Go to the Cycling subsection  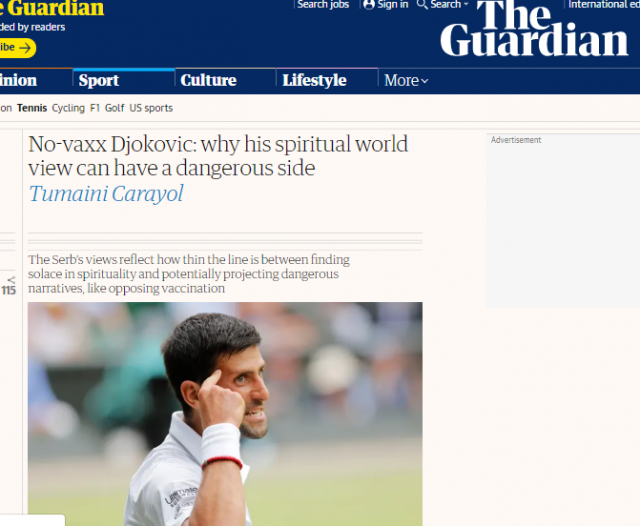click(x=68, y=108)
